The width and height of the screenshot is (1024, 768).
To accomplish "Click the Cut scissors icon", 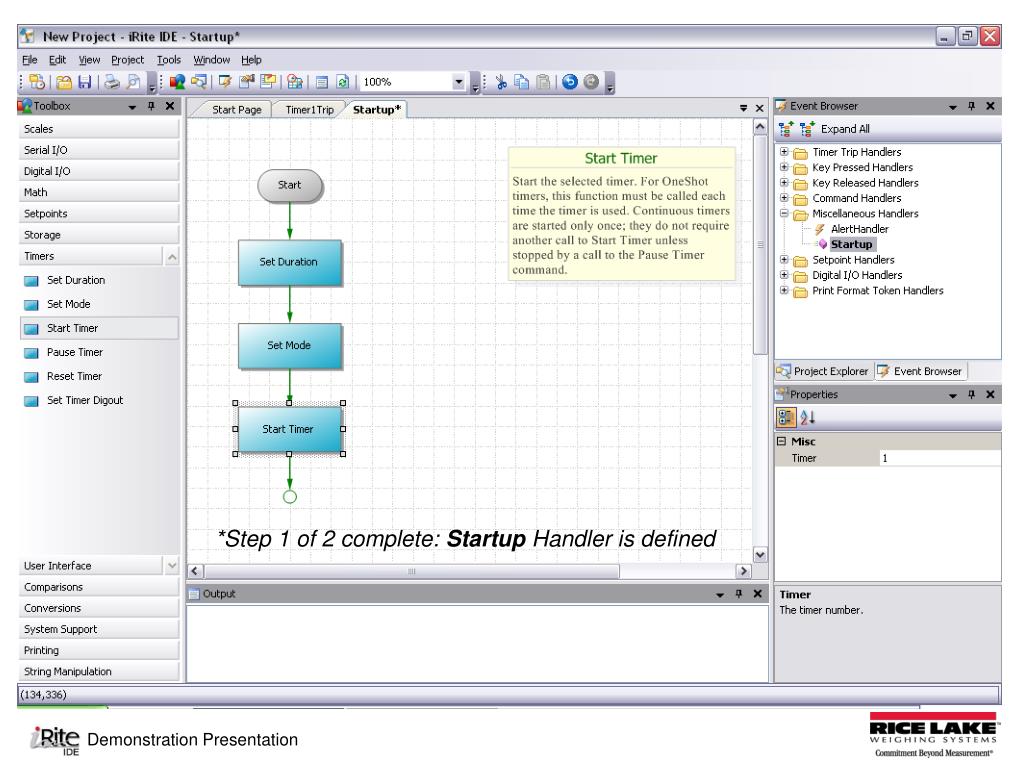I will click(501, 82).
